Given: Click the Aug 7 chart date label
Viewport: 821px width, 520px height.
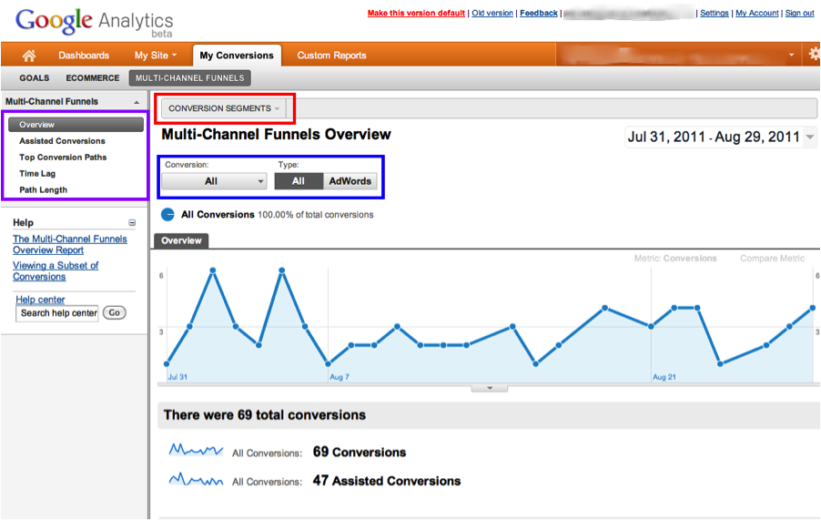Looking at the screenshot, I should 339,377.
